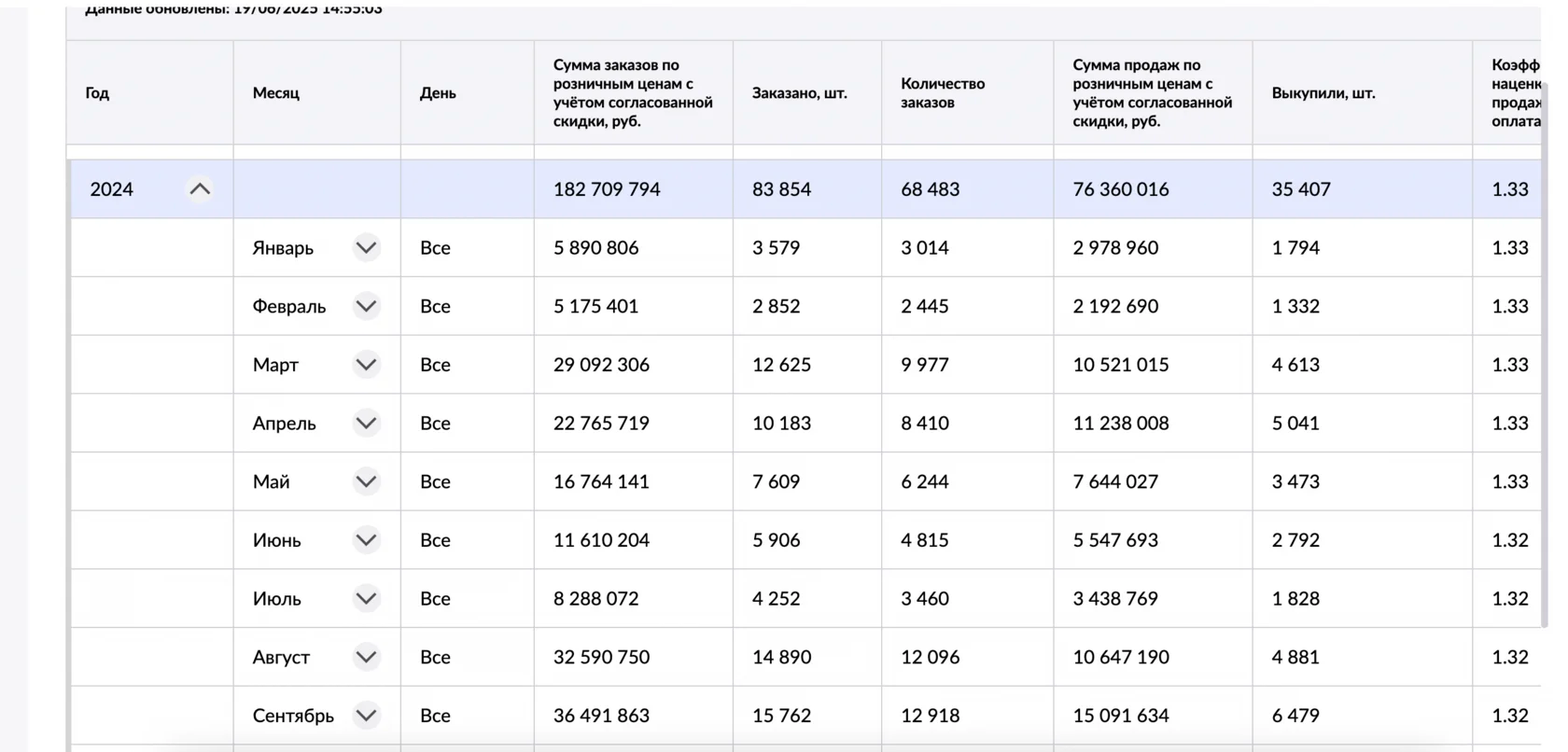Select total purchased units 35 407

pos(1301,189)
